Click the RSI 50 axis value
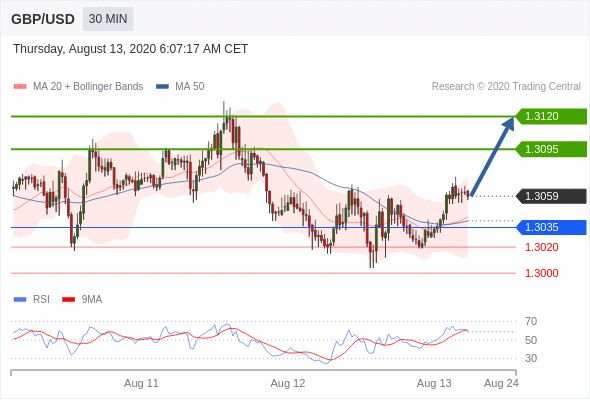Screen dimensions: 590x400 [531, 340]
